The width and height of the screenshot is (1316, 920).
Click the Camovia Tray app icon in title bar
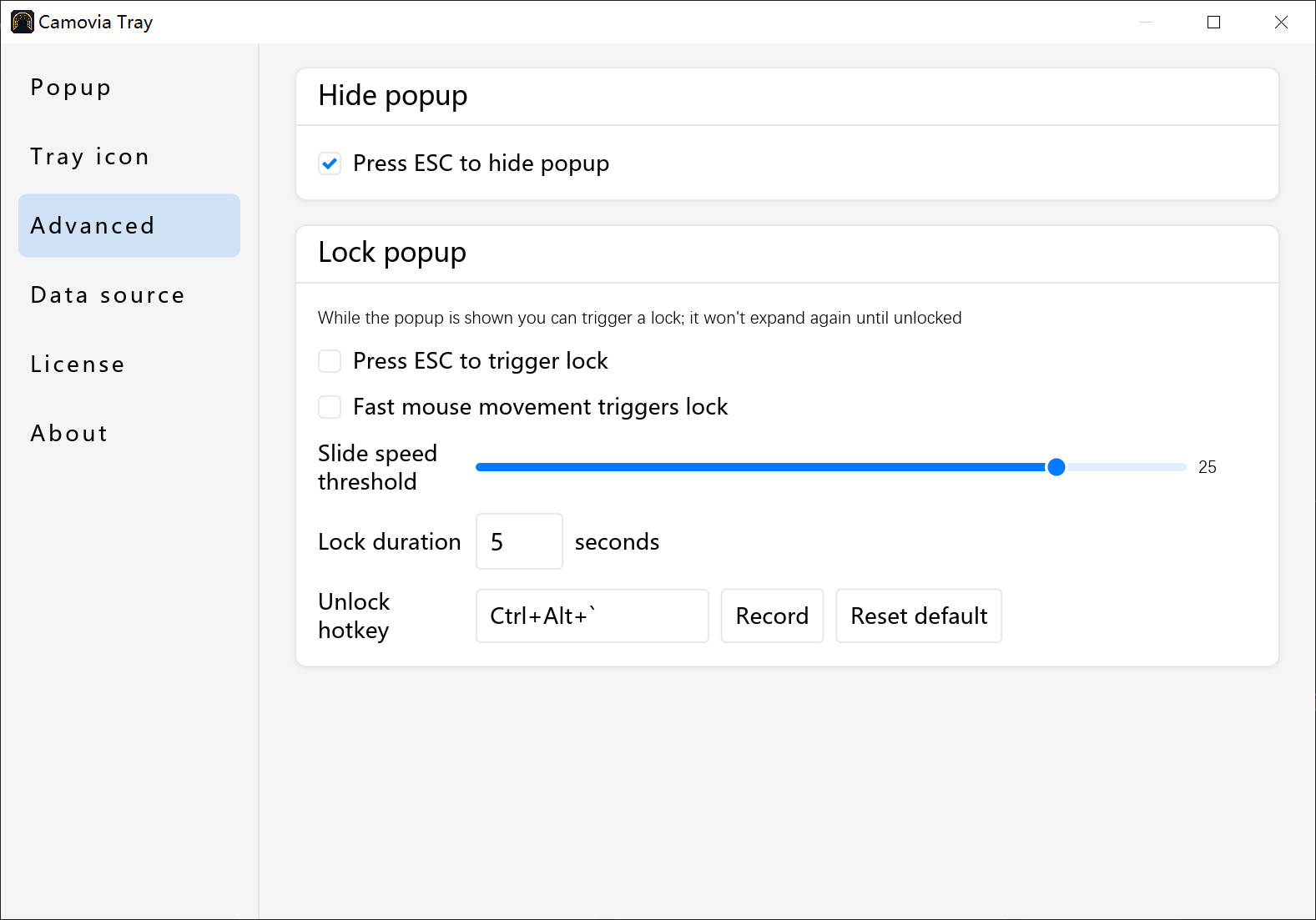tap(23, 22)
